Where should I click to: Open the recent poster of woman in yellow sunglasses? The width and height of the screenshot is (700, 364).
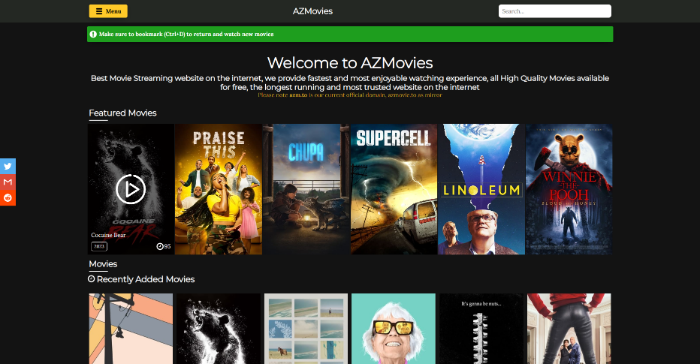coord(394,329)
